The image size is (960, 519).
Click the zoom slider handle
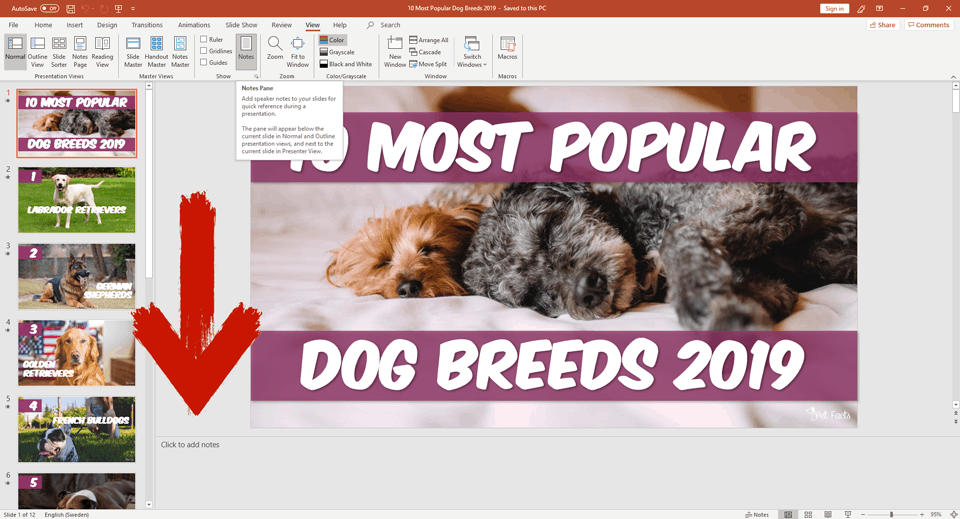click(x=891, y=515)
